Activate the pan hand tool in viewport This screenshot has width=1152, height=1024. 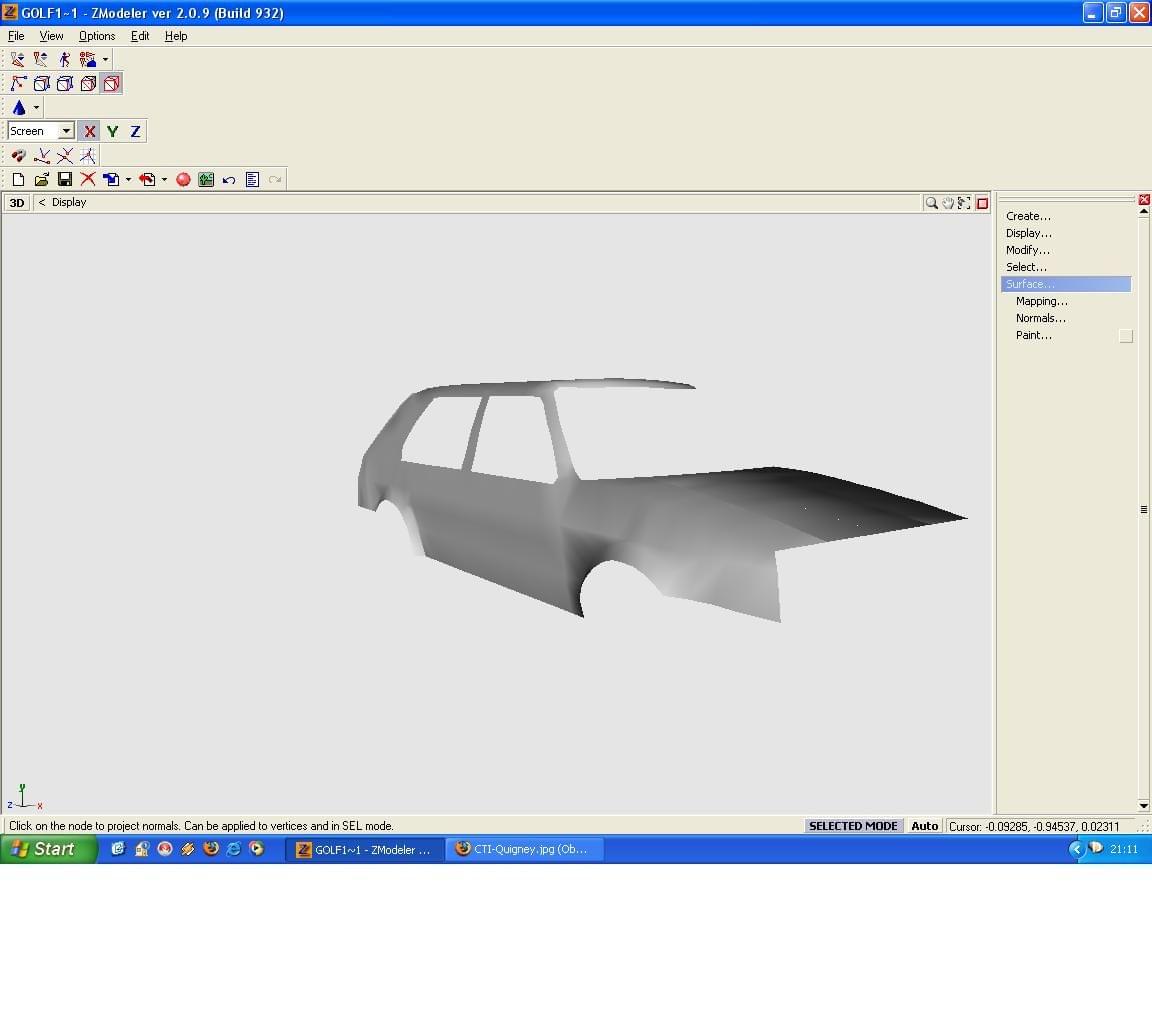(x=948, y=203)
